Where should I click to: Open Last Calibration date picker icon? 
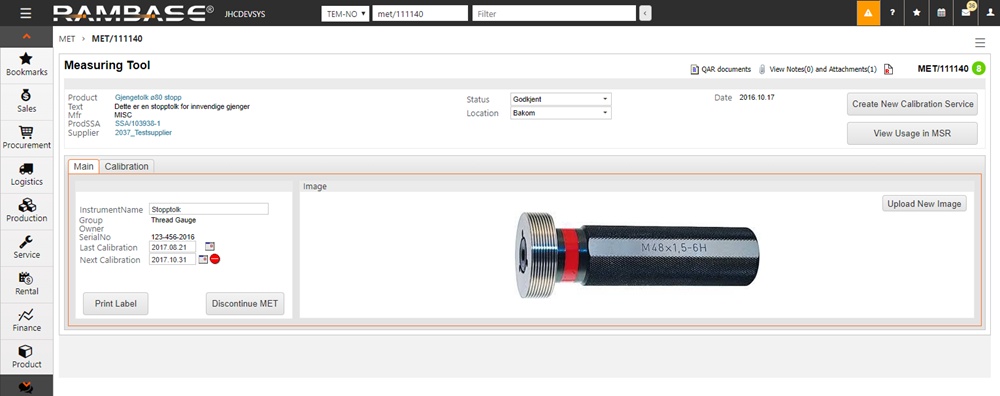(x=210, y=247)
